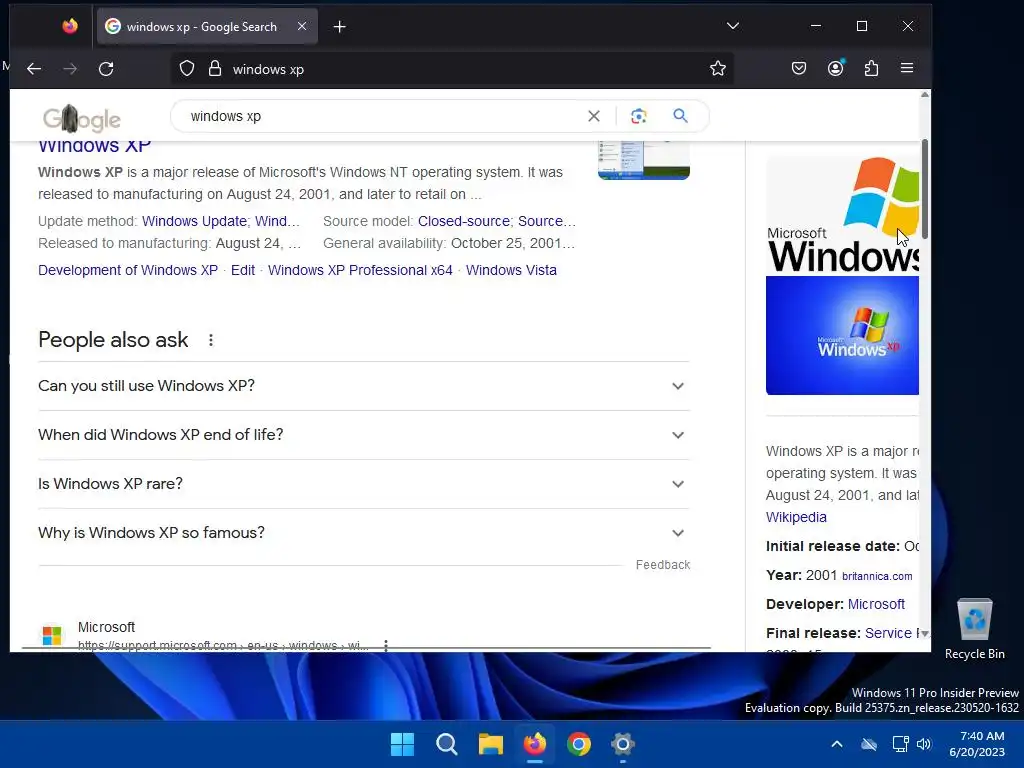The image size is (1024, 768).
Task: Open Windows XP Professional x64 link
Action: (360, 270)
